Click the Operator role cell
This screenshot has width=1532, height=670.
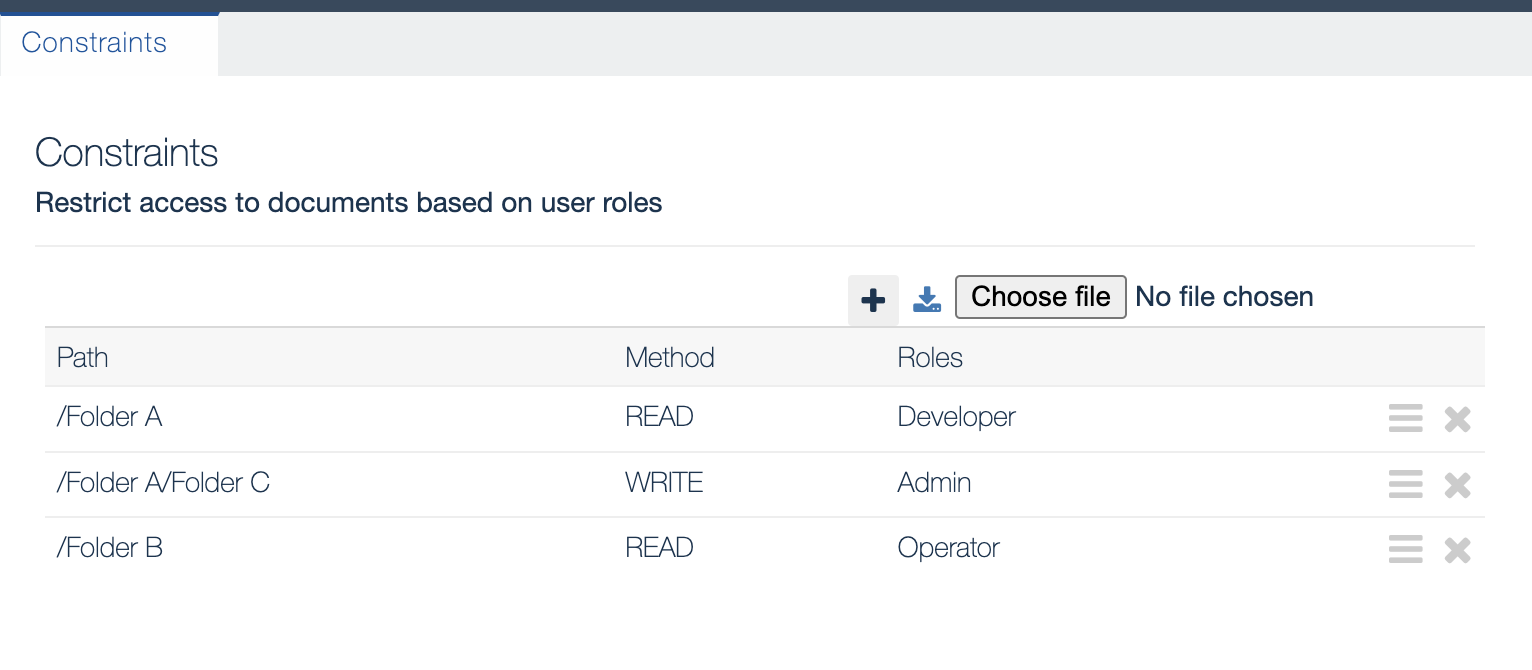[949, 548]
